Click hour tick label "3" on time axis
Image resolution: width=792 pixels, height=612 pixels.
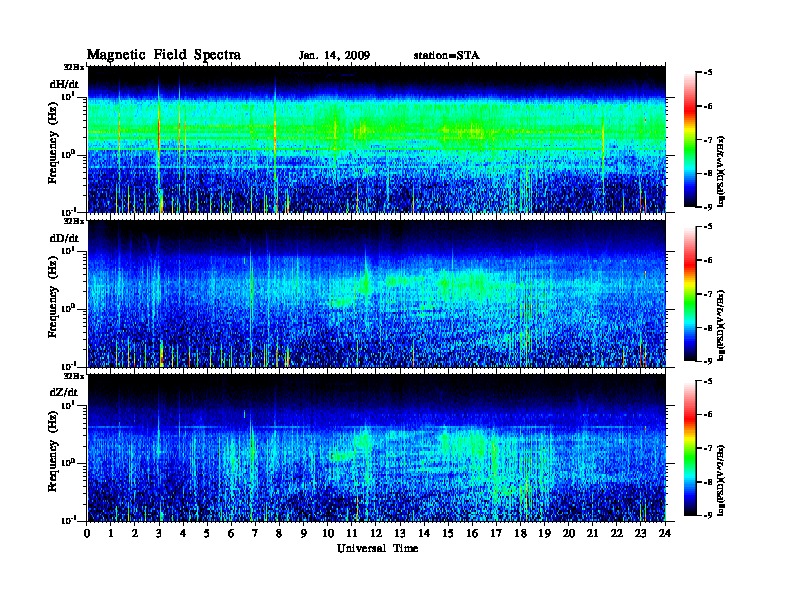pos(159,533)
